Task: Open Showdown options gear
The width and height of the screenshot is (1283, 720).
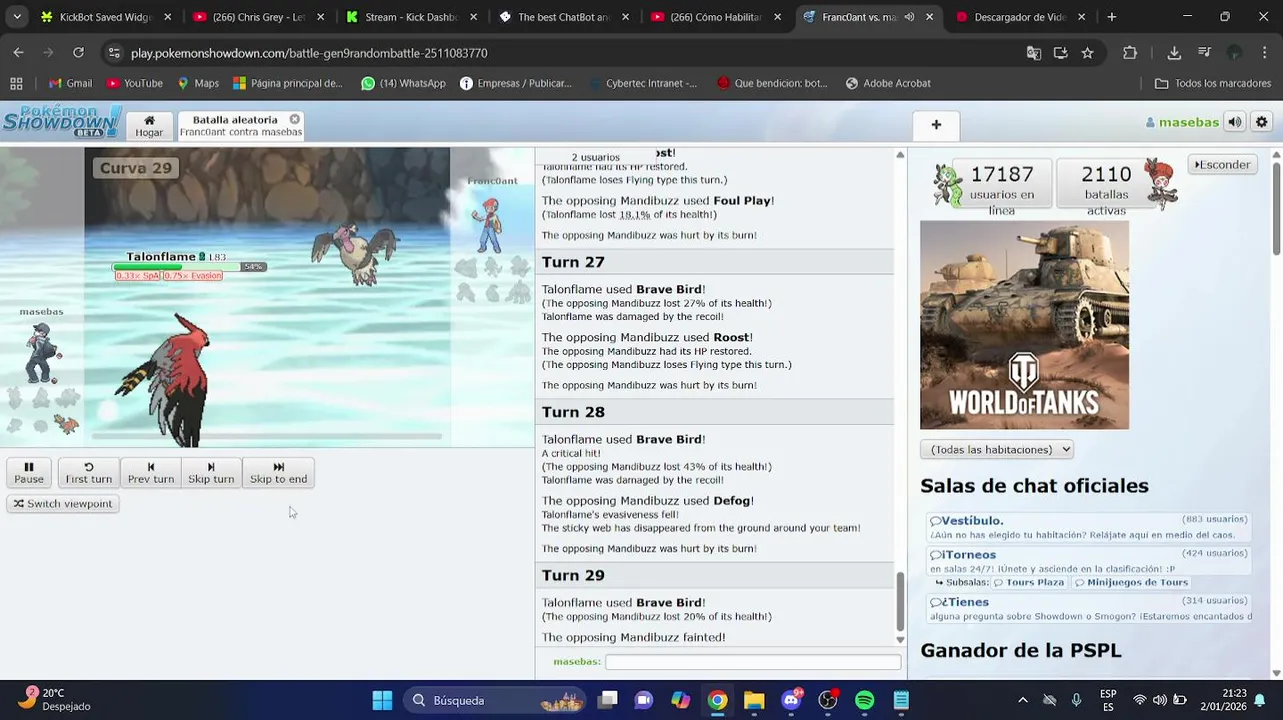Action: coord(1262,122)
